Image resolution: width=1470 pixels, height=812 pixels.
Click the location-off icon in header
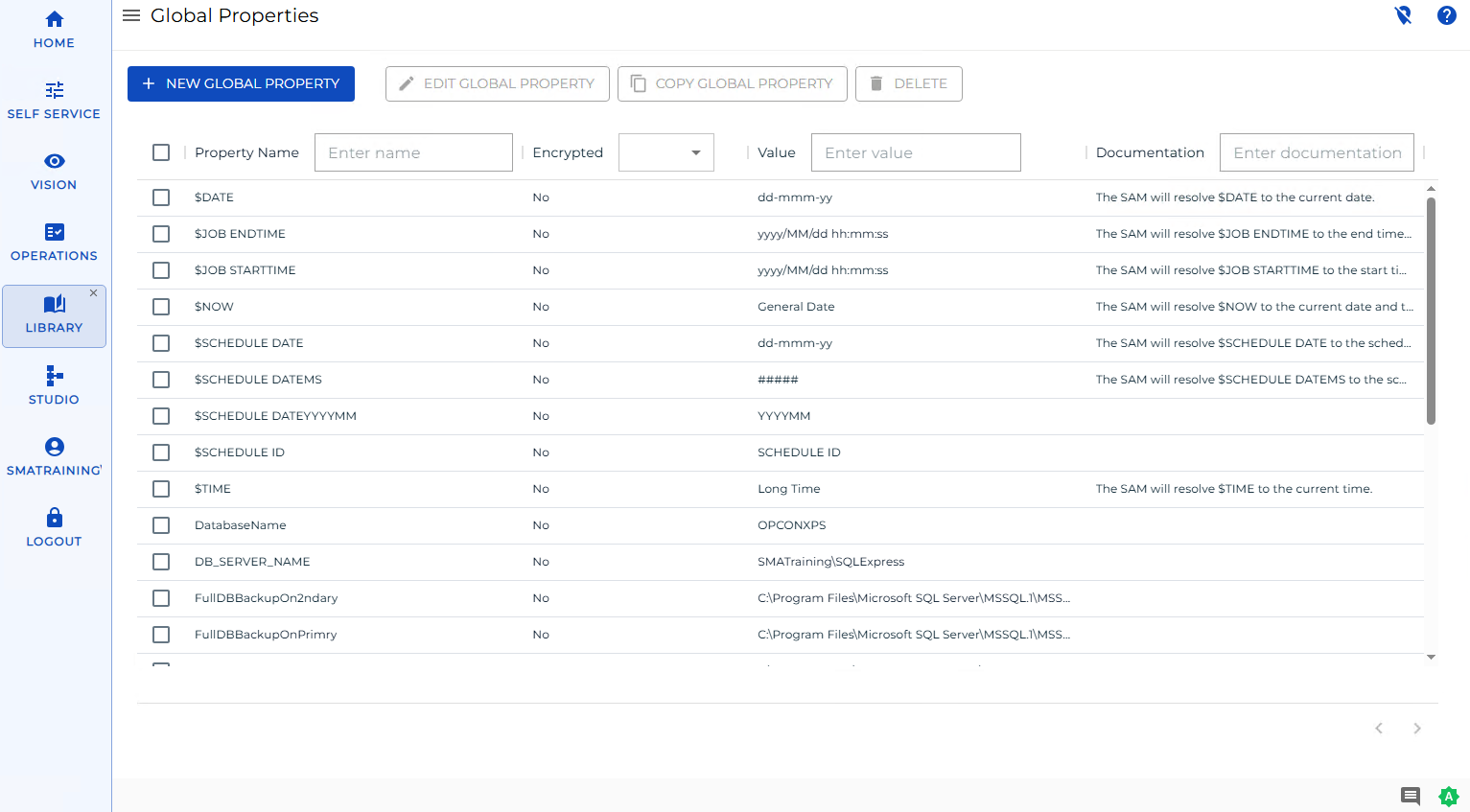click(1403, 15)
